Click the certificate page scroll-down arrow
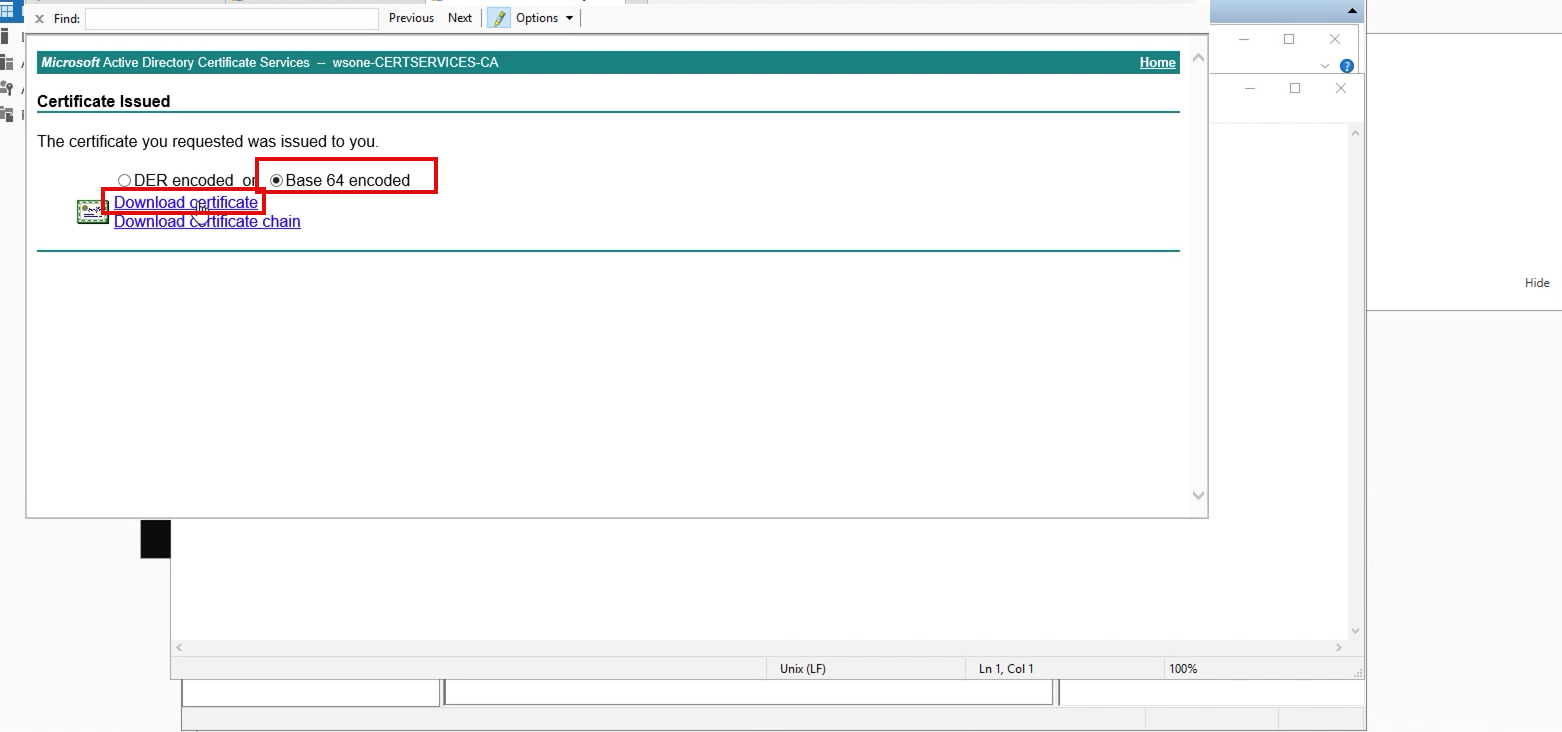Image resolution: width=1562 pixels, height=732 pixels. [1199, 495]
